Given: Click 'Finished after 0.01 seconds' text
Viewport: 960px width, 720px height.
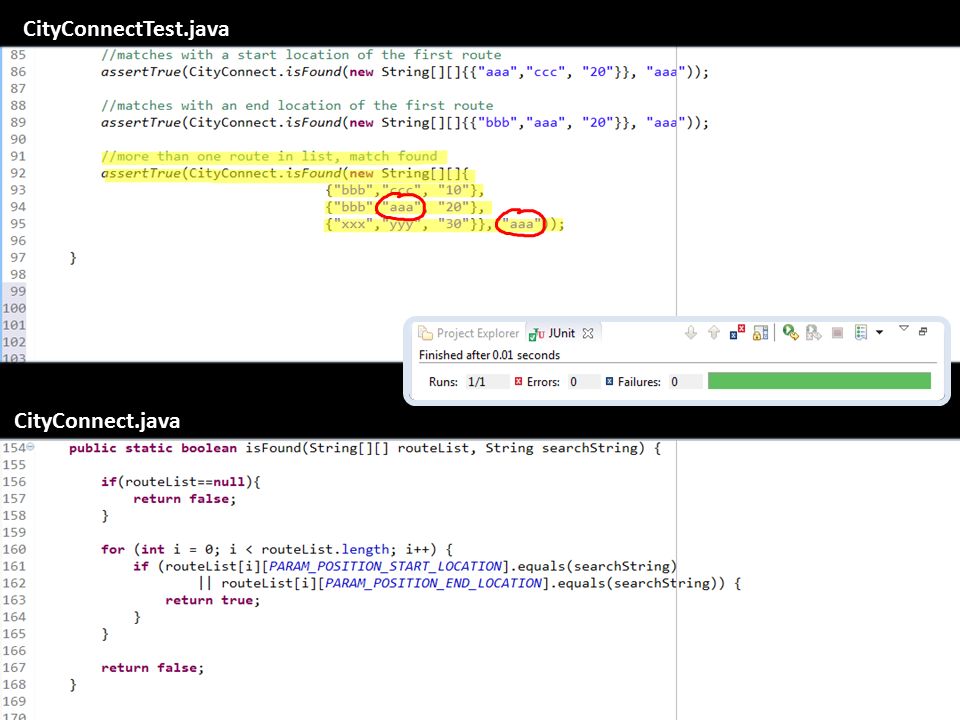Looking at the screenshot, I should coord(489,355).
